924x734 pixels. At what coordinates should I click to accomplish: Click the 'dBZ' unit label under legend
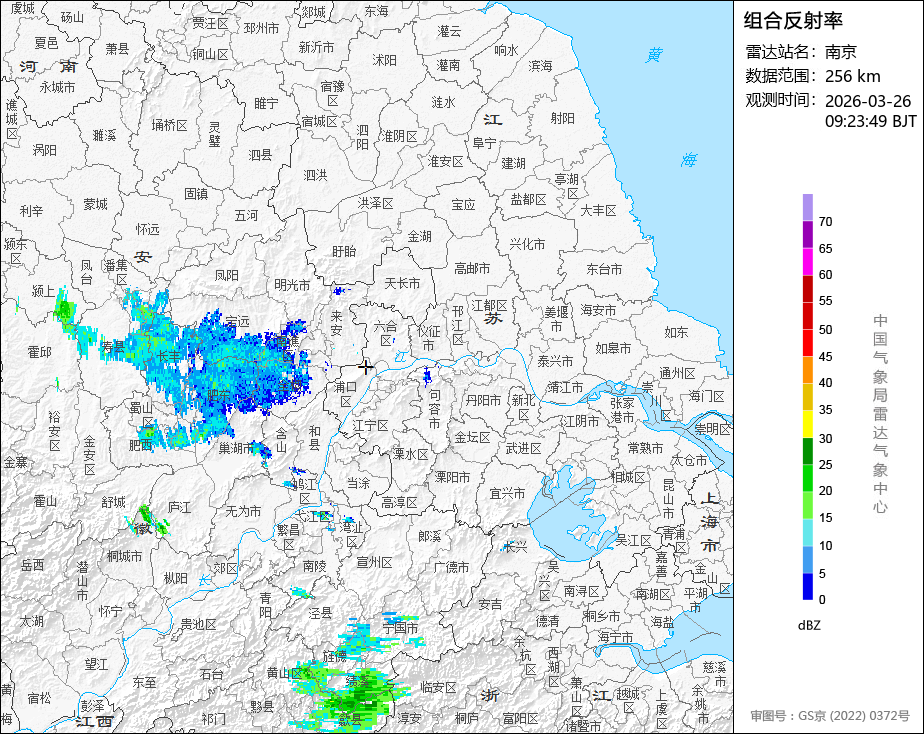(809, 626)
